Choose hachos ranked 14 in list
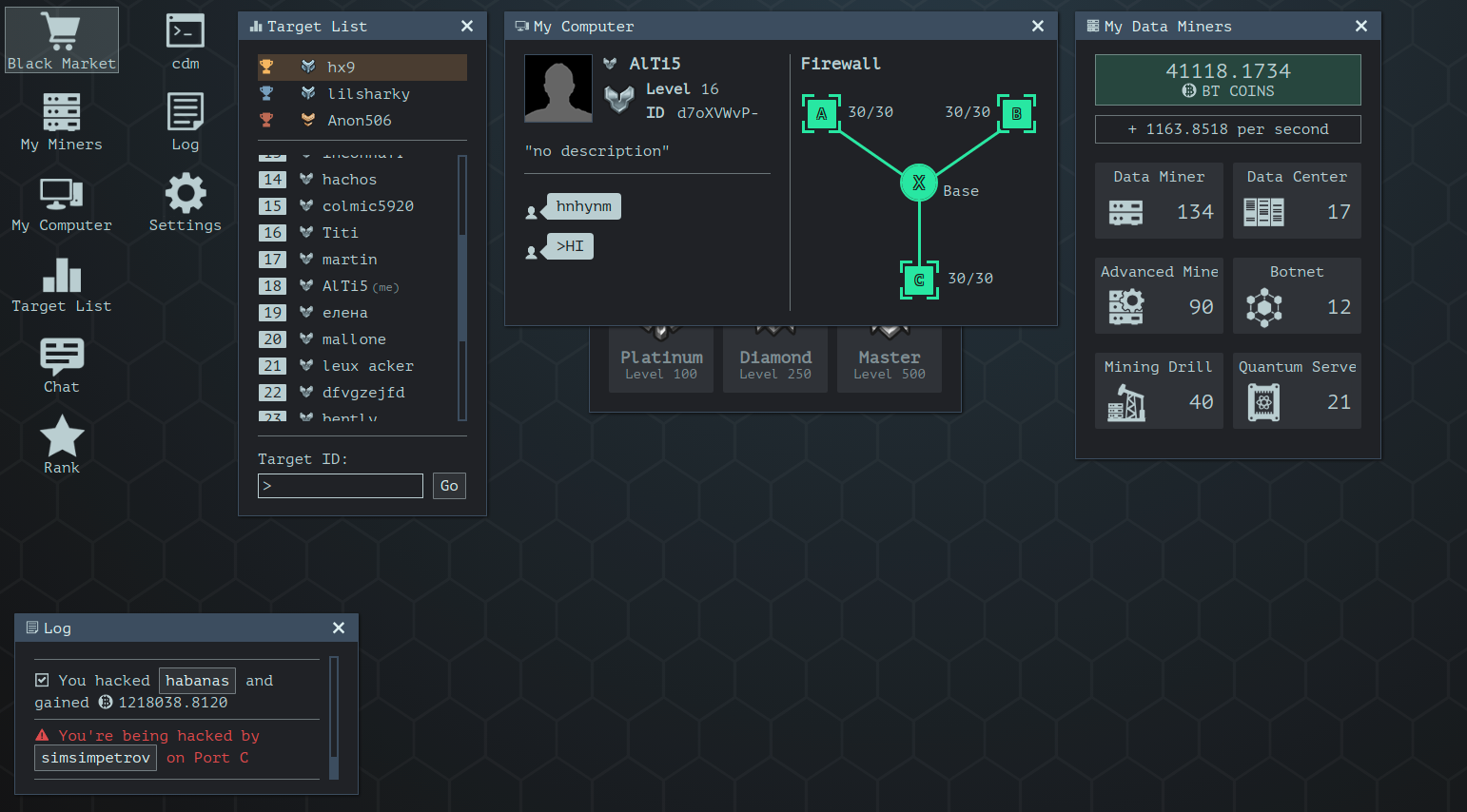The height and width of the screenshot is (812, 1467). click(x=349, y=180)
